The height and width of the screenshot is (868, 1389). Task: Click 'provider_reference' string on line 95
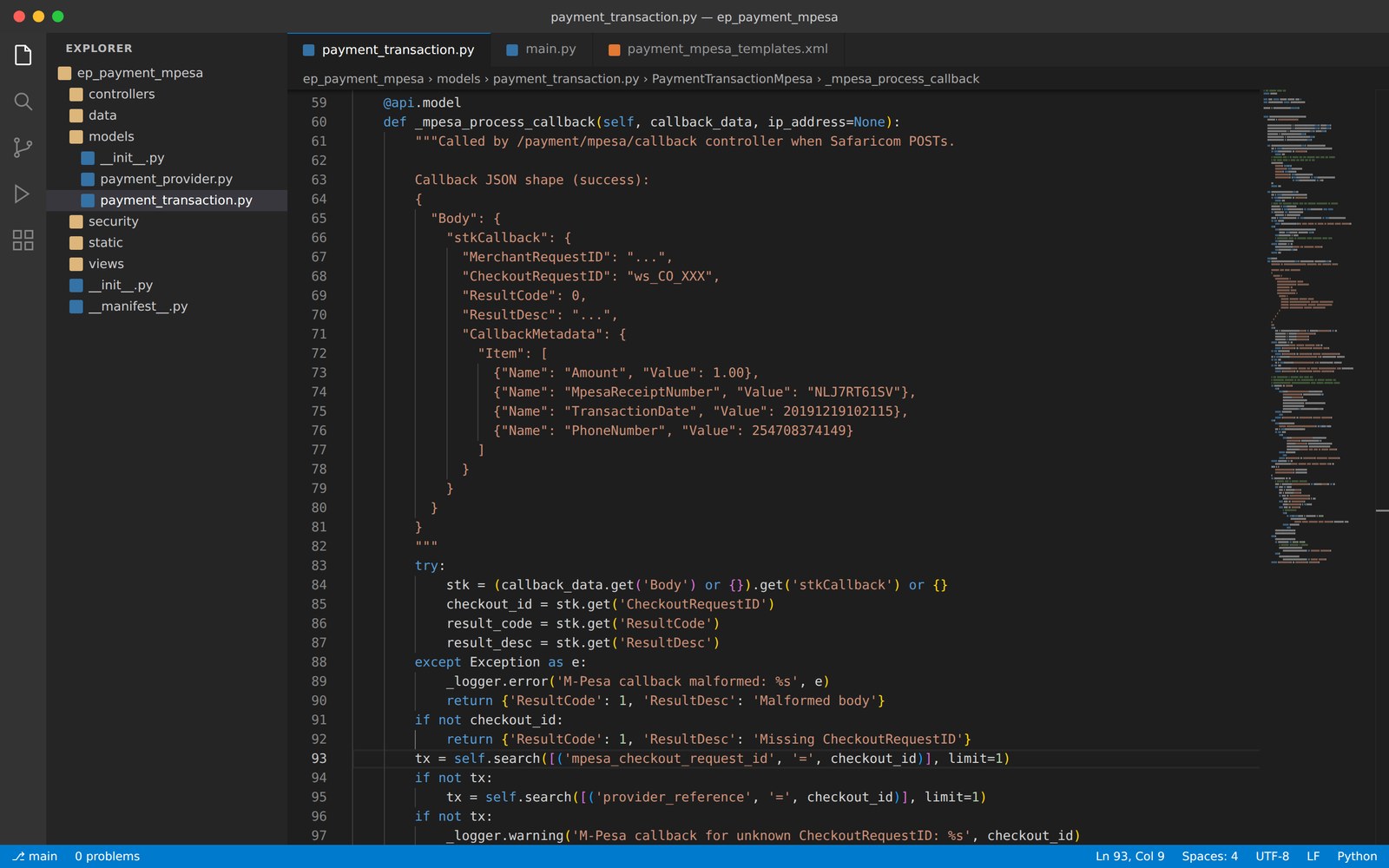click(674, 797)
